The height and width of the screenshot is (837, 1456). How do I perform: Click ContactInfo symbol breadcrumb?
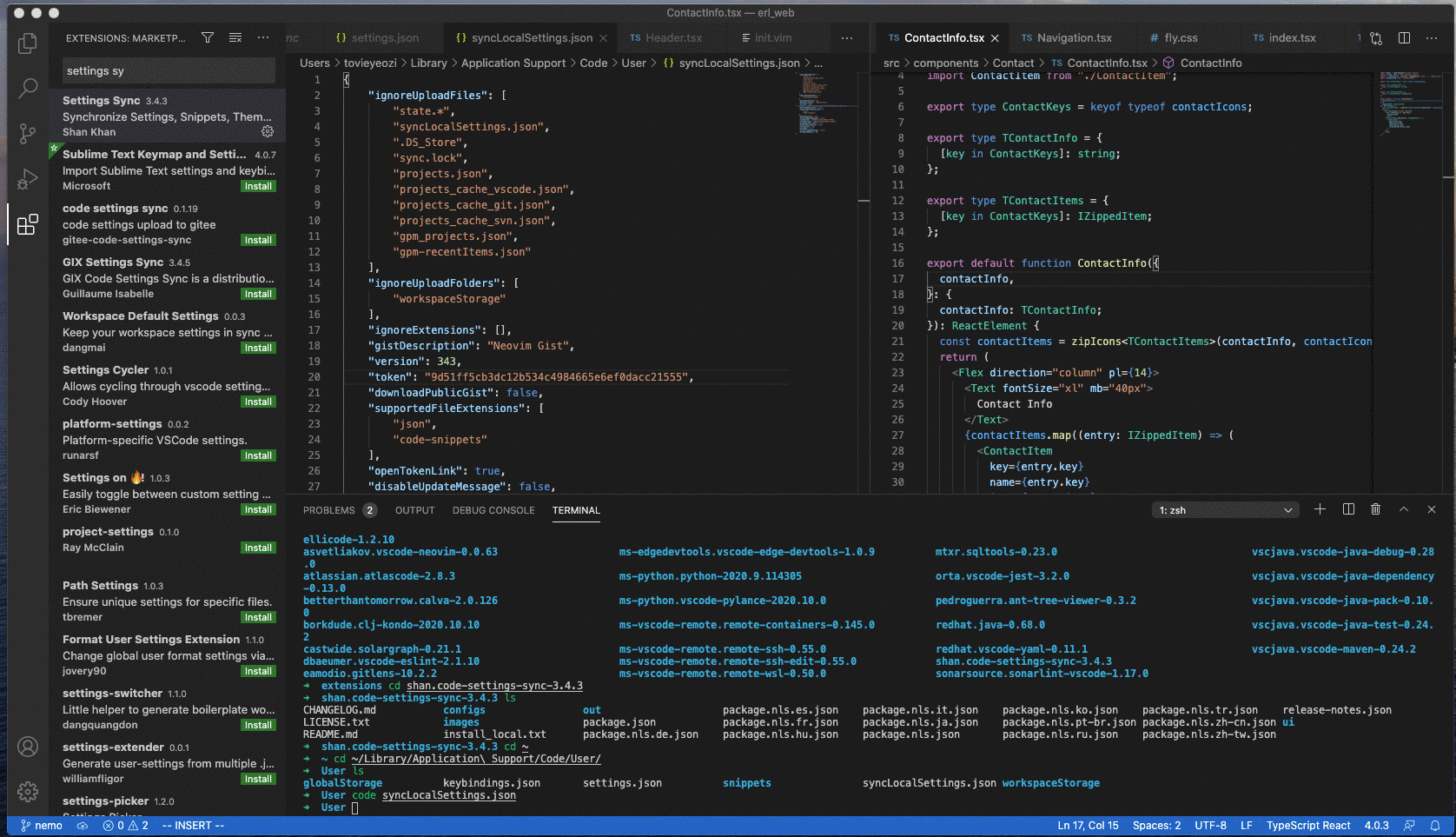(x=1202, y=63)
